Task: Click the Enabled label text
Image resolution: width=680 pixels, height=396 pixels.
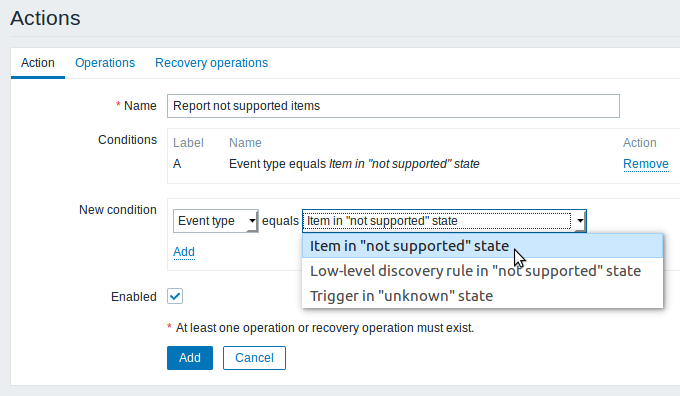Action: [134, 297]
